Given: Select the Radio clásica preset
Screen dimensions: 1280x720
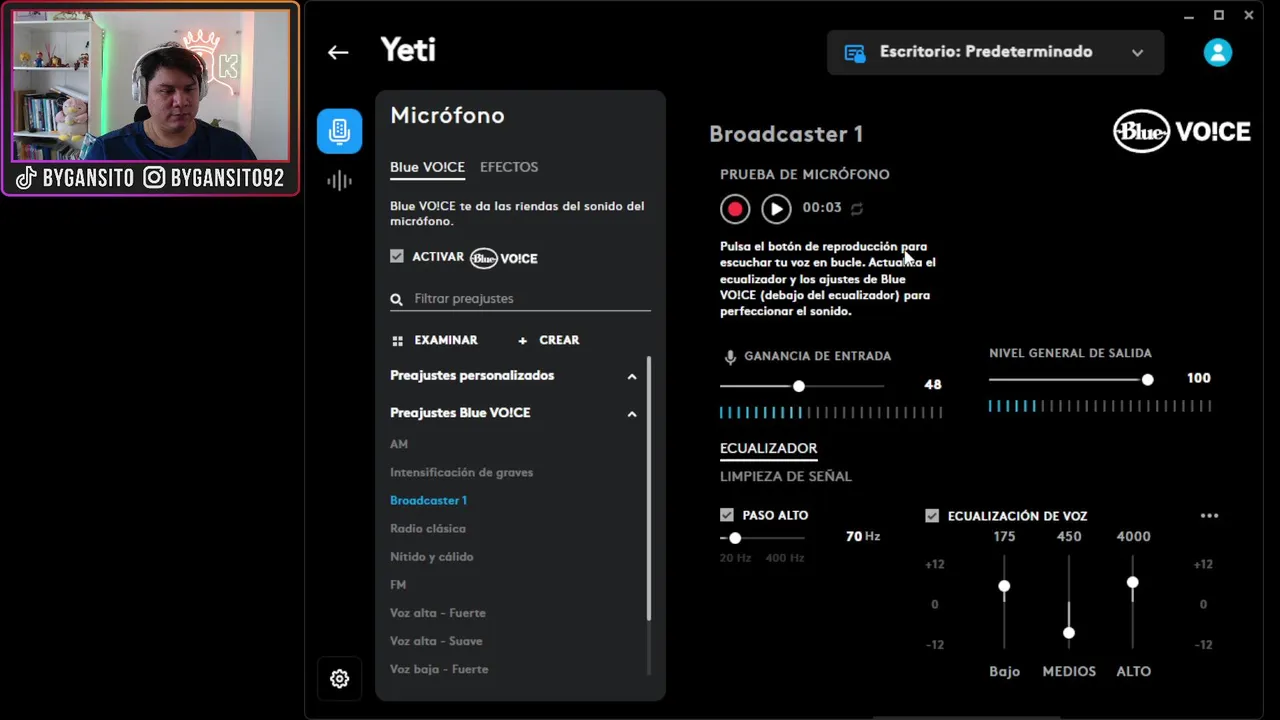Looking at the screenshot, I should pos(428,528).
